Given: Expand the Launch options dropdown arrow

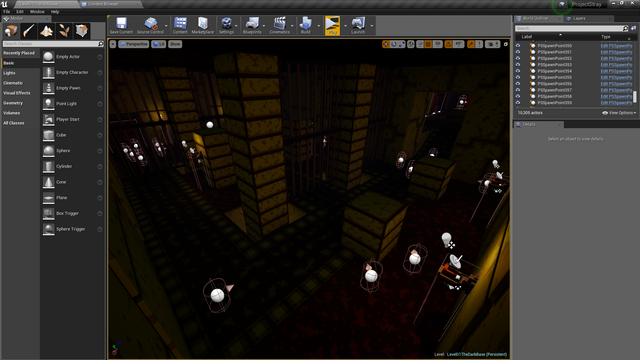Looking at the screenshot, I should coord(371,26).
